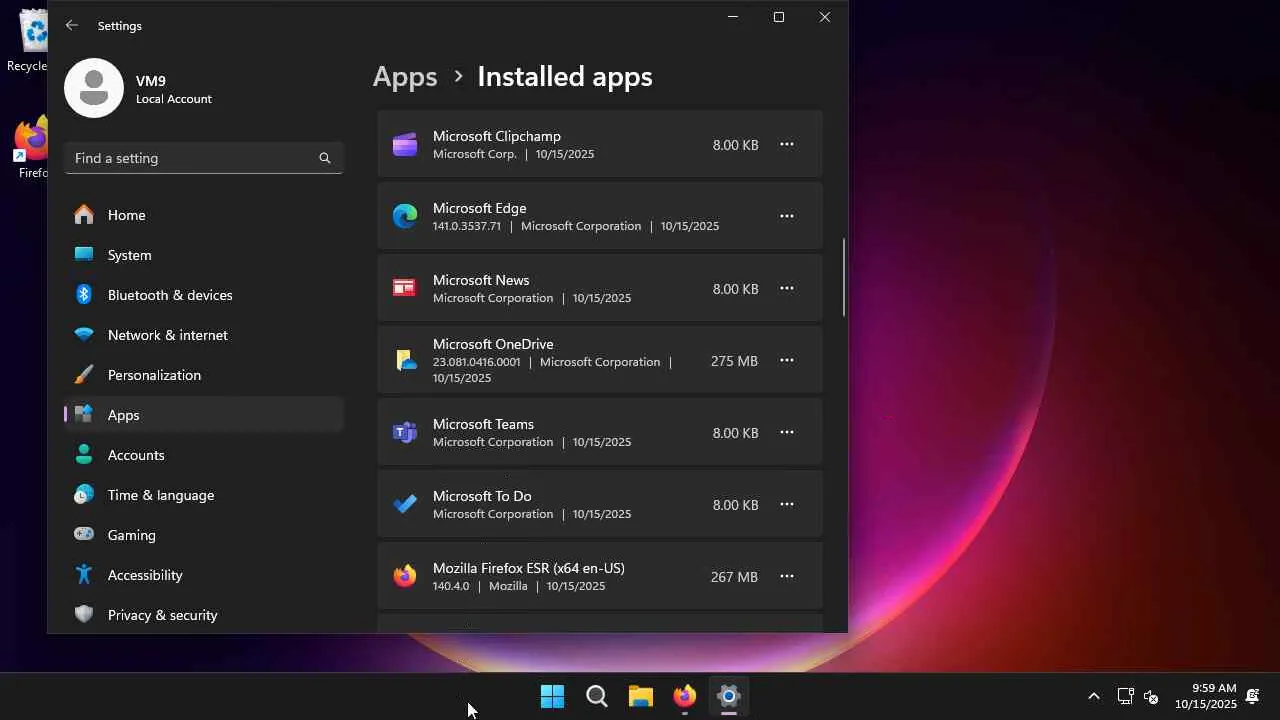Click the Settings gear icon on the taskbar

click(x=729, y=696)
